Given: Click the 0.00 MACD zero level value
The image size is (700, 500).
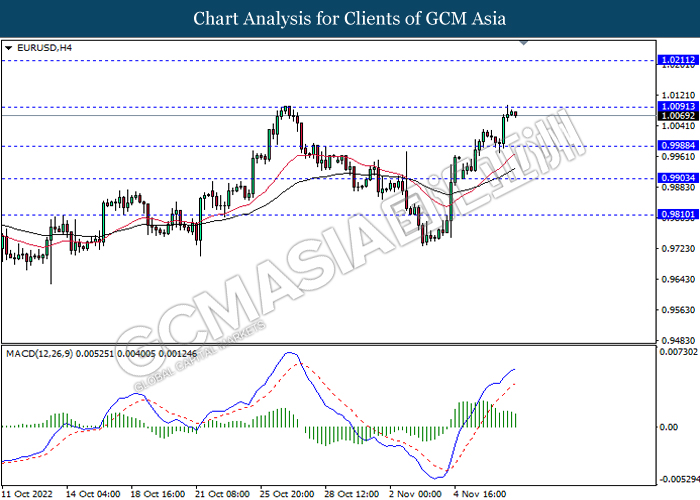Looking at the screenshot, I should tap(668, 427).
